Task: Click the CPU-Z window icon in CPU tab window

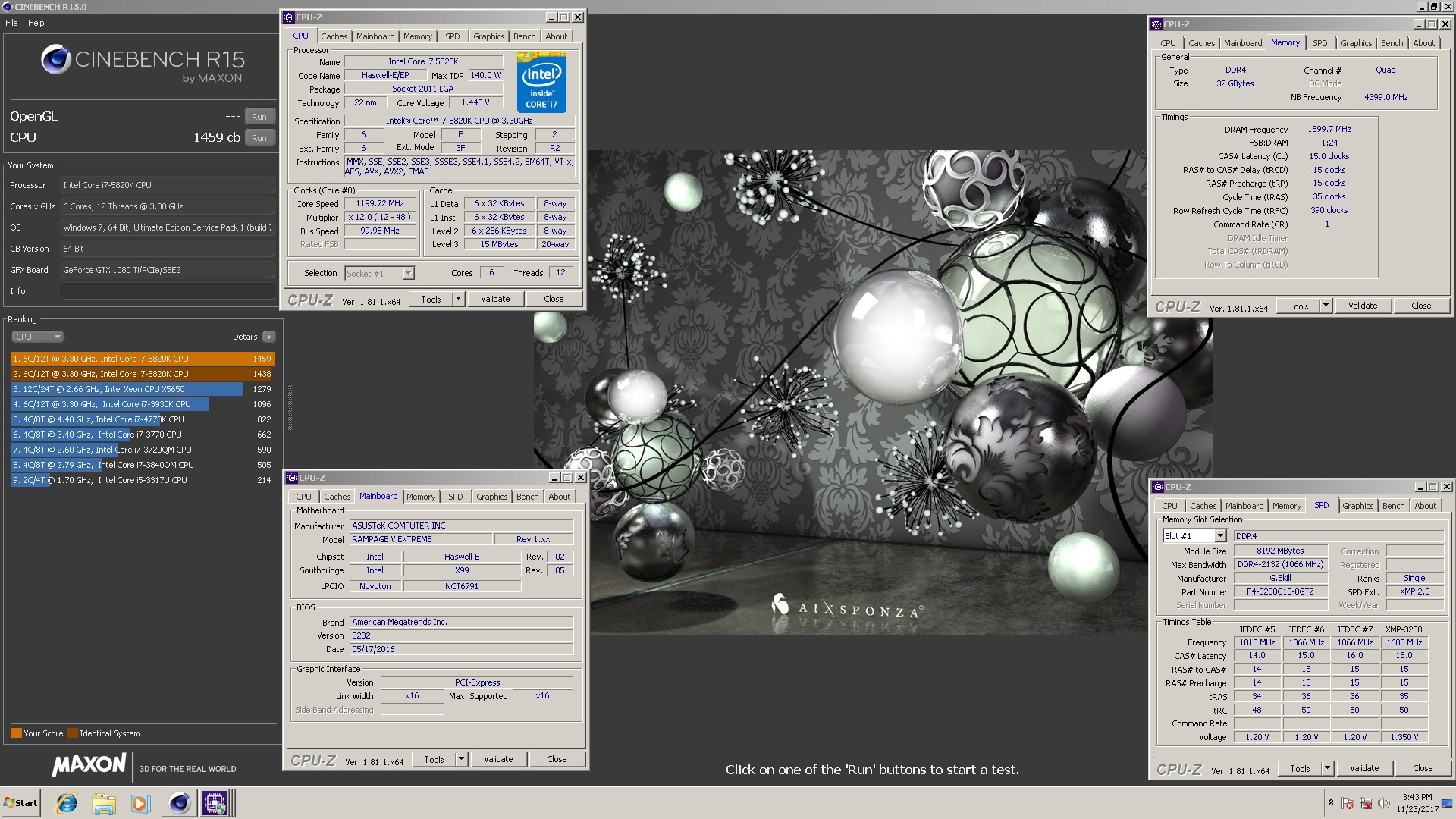Action: 290,17
